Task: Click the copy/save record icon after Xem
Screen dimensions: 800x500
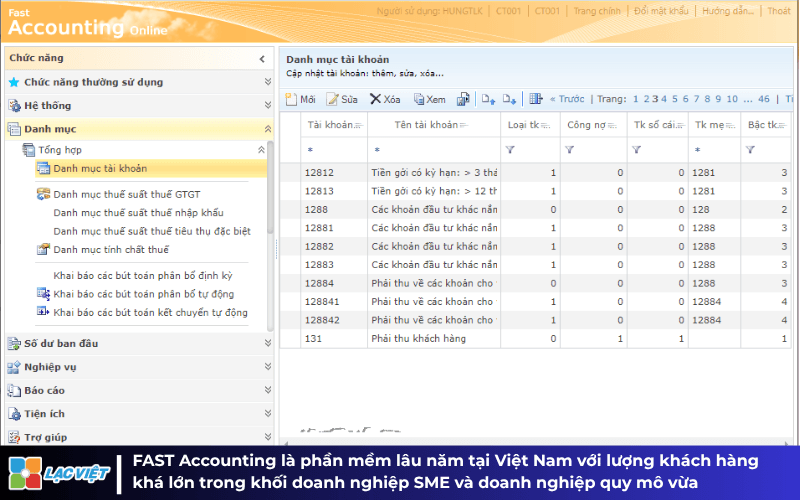Action: 463,99
